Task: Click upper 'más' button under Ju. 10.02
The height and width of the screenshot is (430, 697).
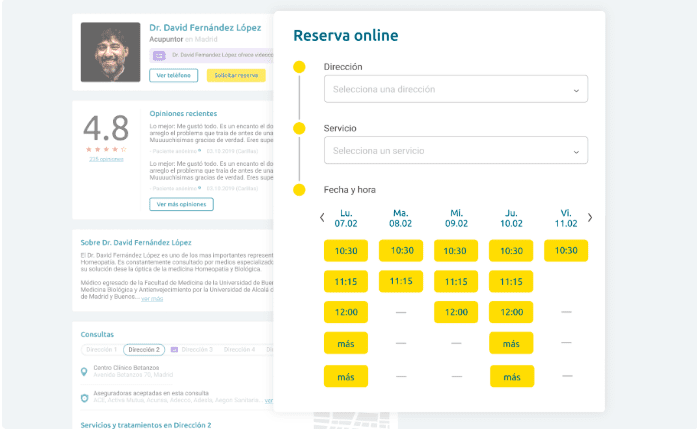Action: point(511,343)
